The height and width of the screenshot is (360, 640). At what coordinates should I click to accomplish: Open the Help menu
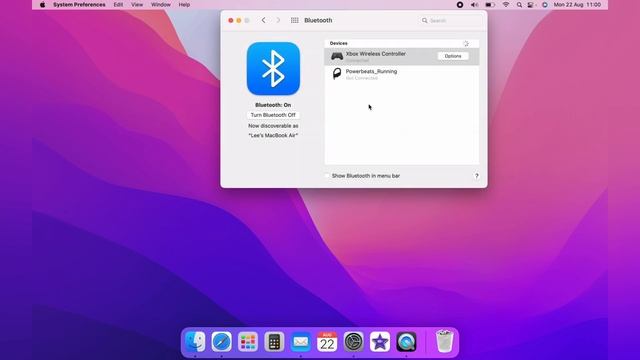coord(184,5)
